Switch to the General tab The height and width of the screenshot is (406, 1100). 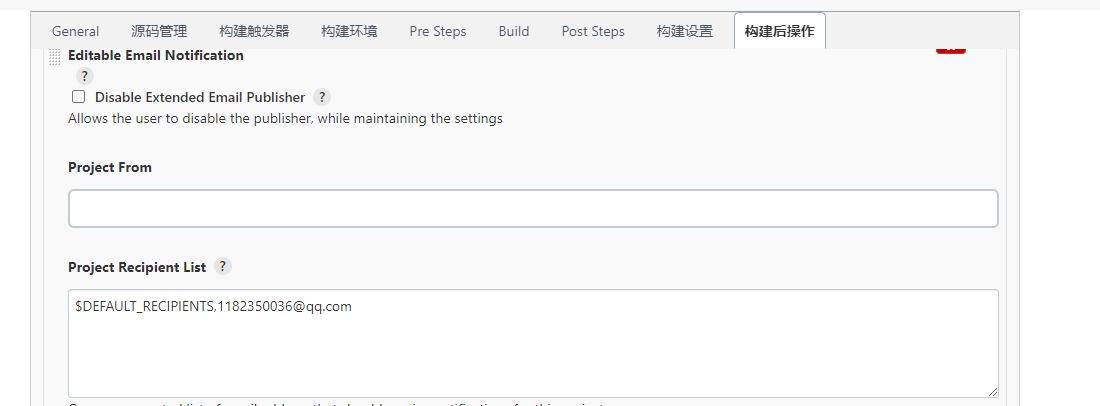point(75,31)
